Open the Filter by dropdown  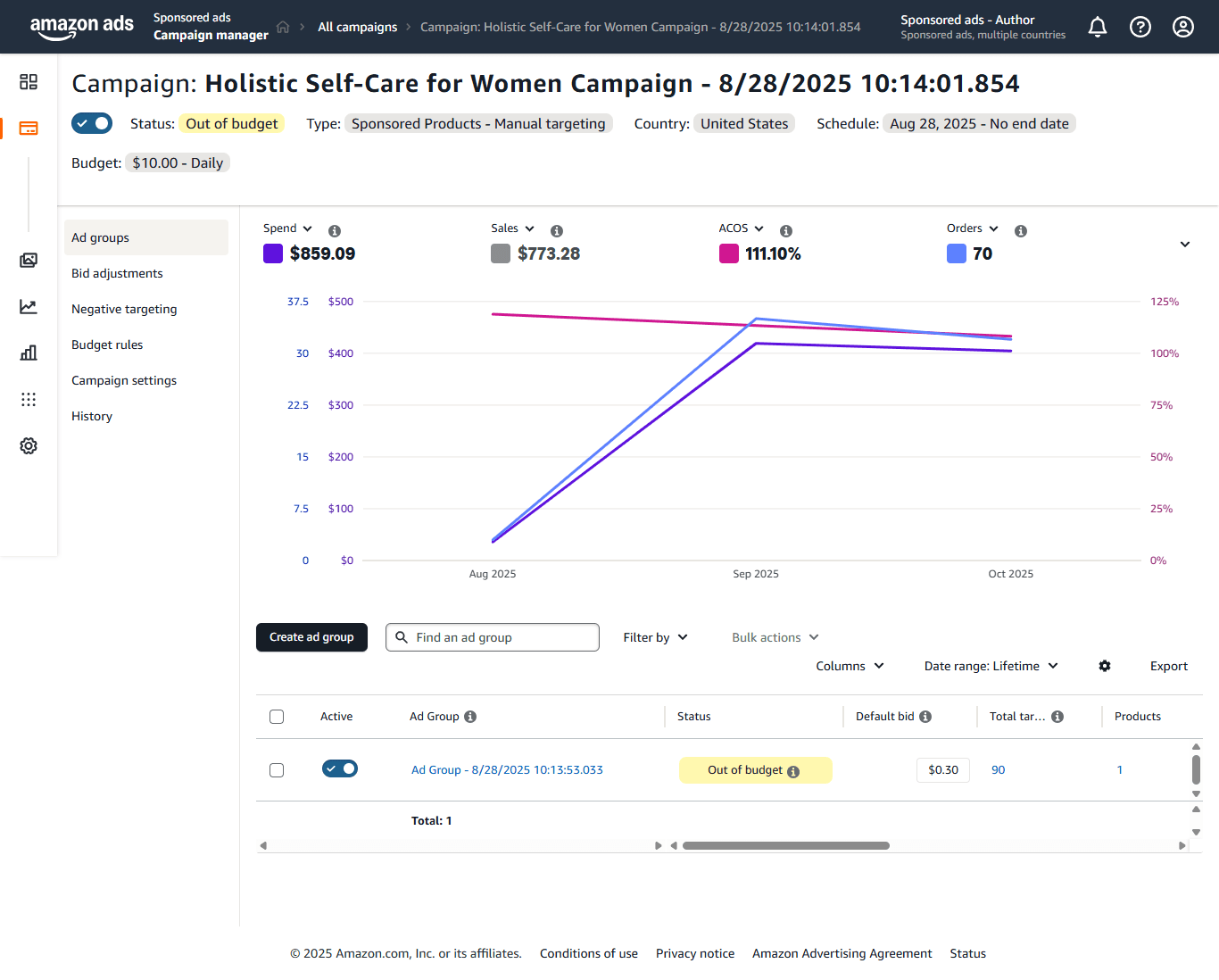coord(656,637)
